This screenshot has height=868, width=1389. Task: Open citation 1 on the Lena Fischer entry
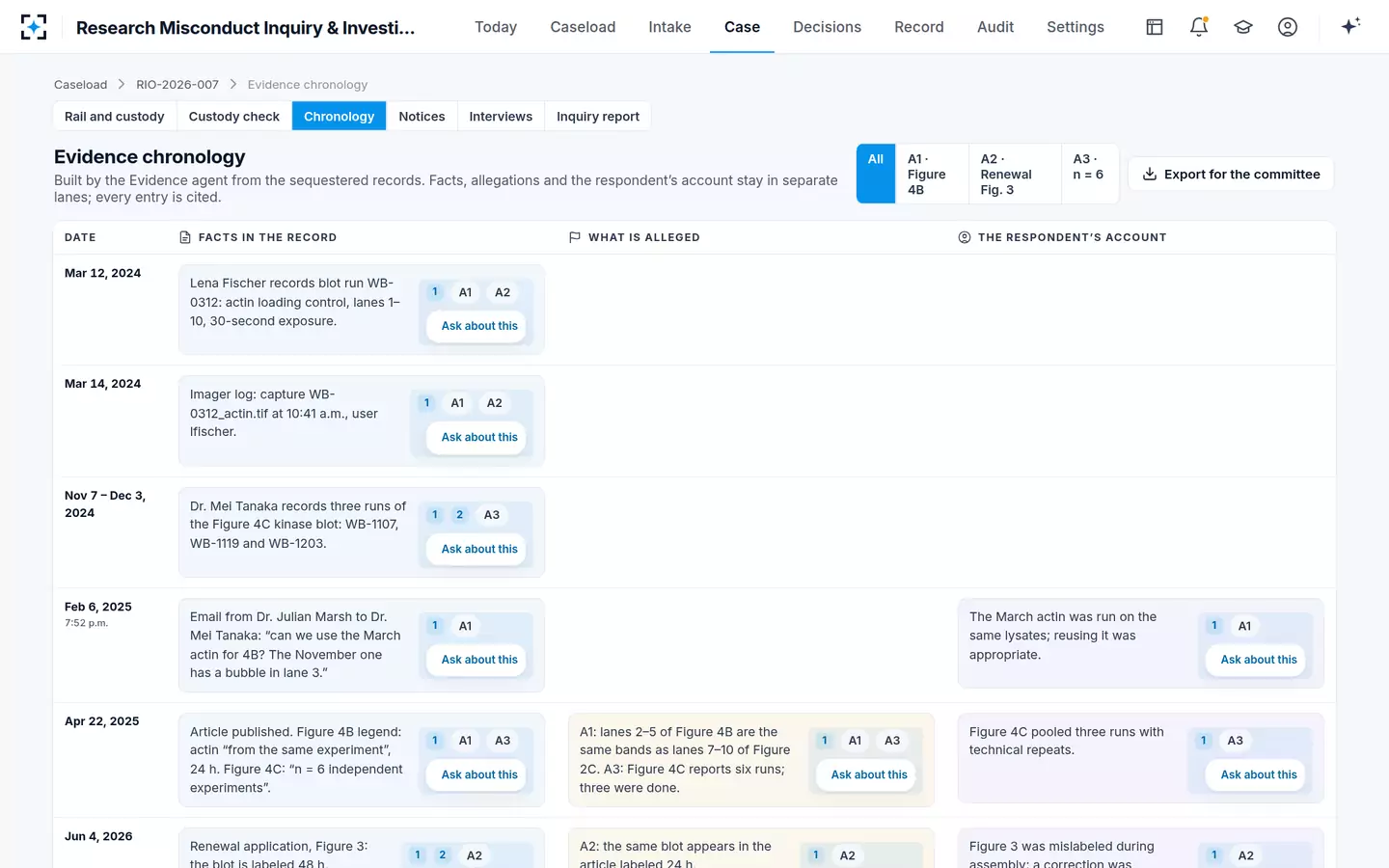coord(435,292)
